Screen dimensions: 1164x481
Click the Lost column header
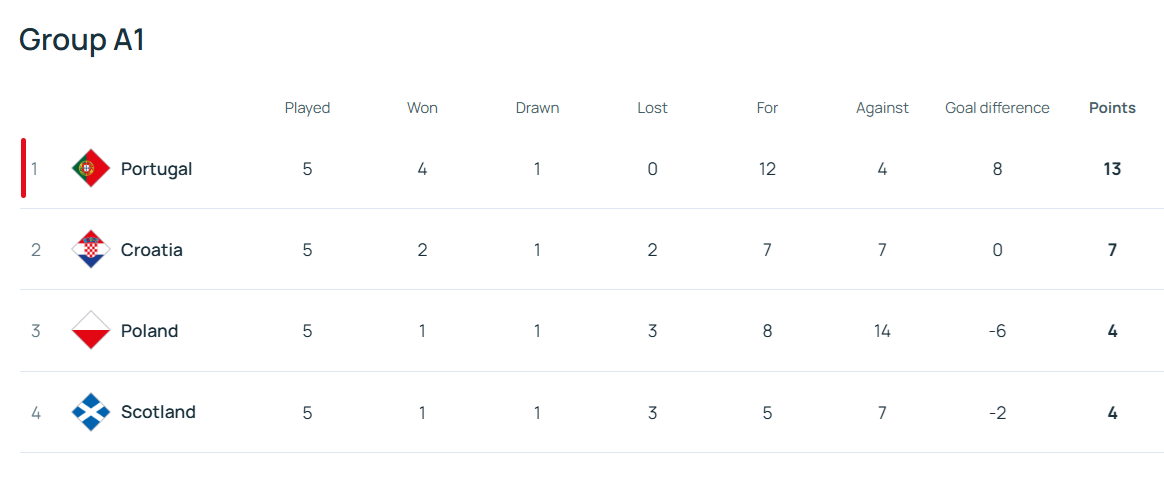point(652,108)
